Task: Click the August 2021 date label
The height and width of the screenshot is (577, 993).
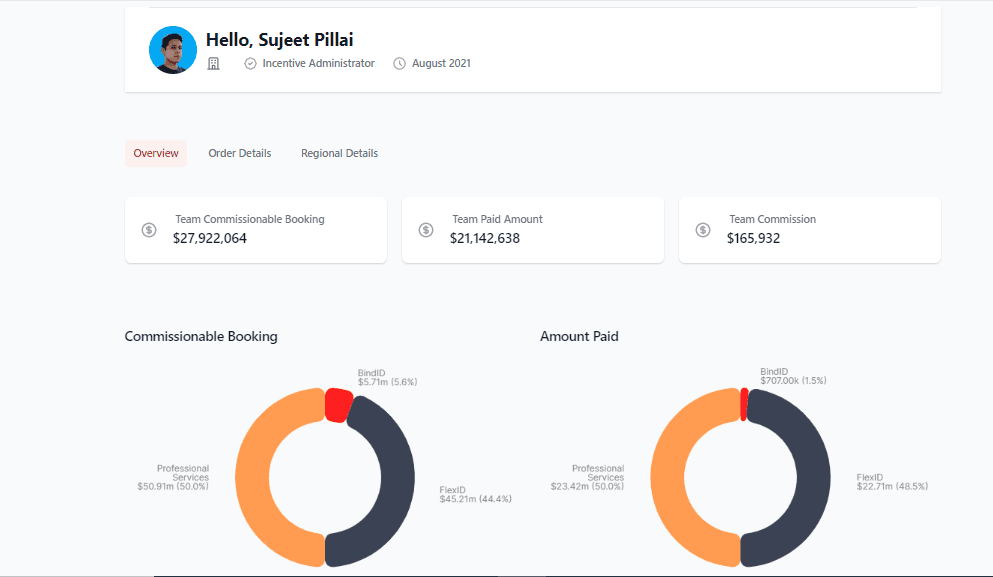Action: pos(441,64)
